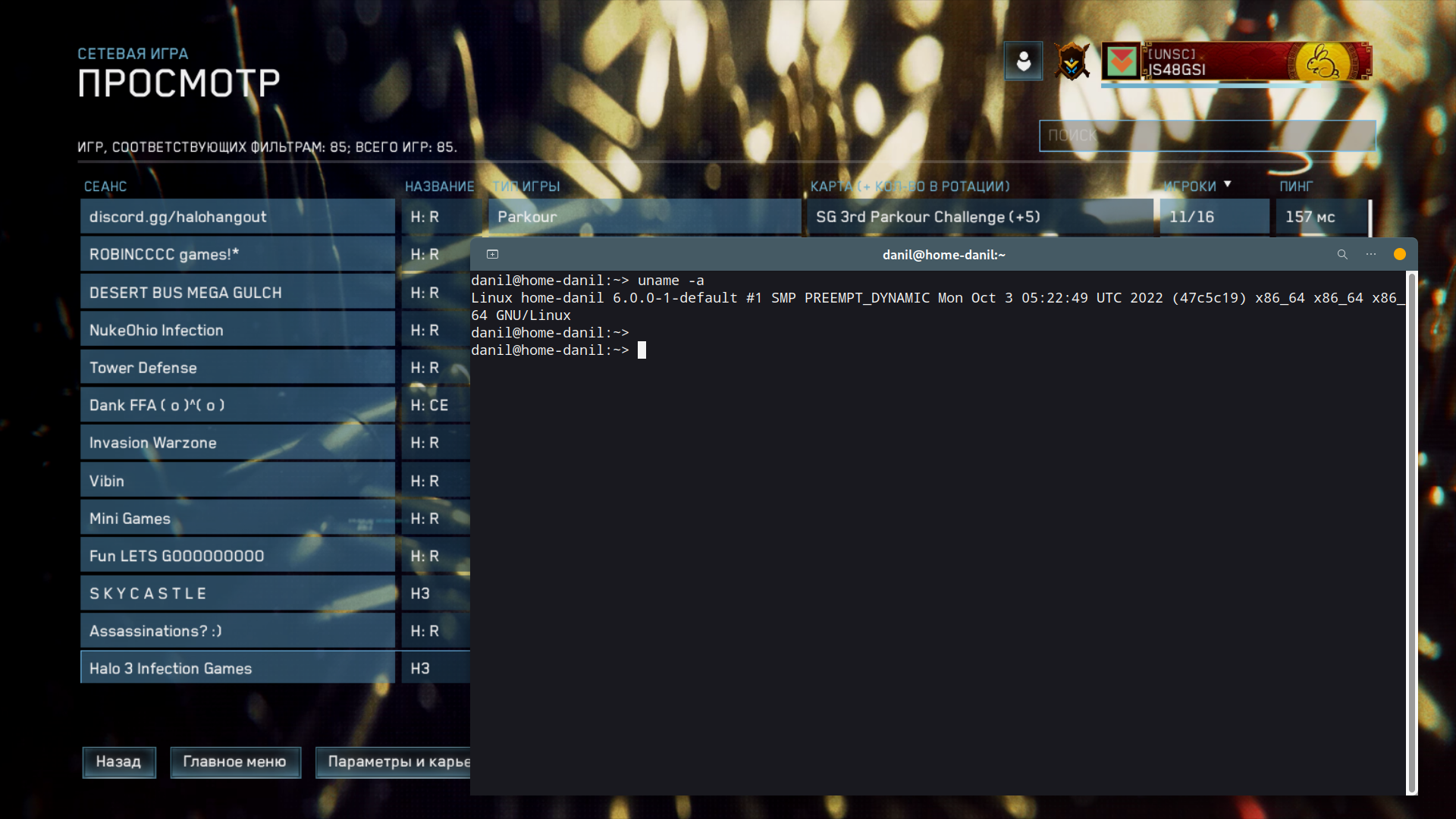Focus the ПОИСК search field
1456x819 pixels.
pyautogui.click(x=1207, y=136)
